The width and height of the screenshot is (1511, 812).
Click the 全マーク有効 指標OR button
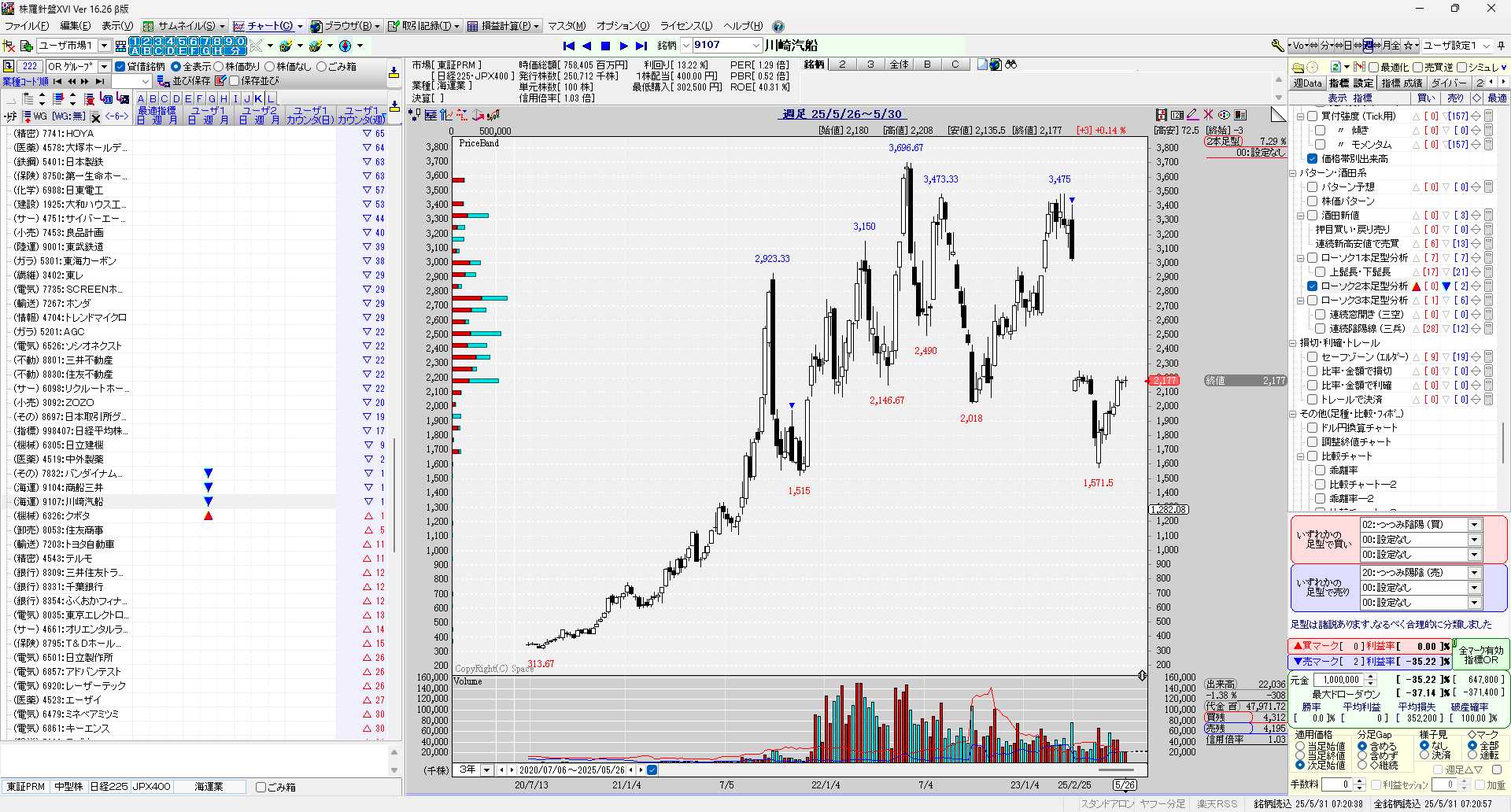coord(1481,655)
